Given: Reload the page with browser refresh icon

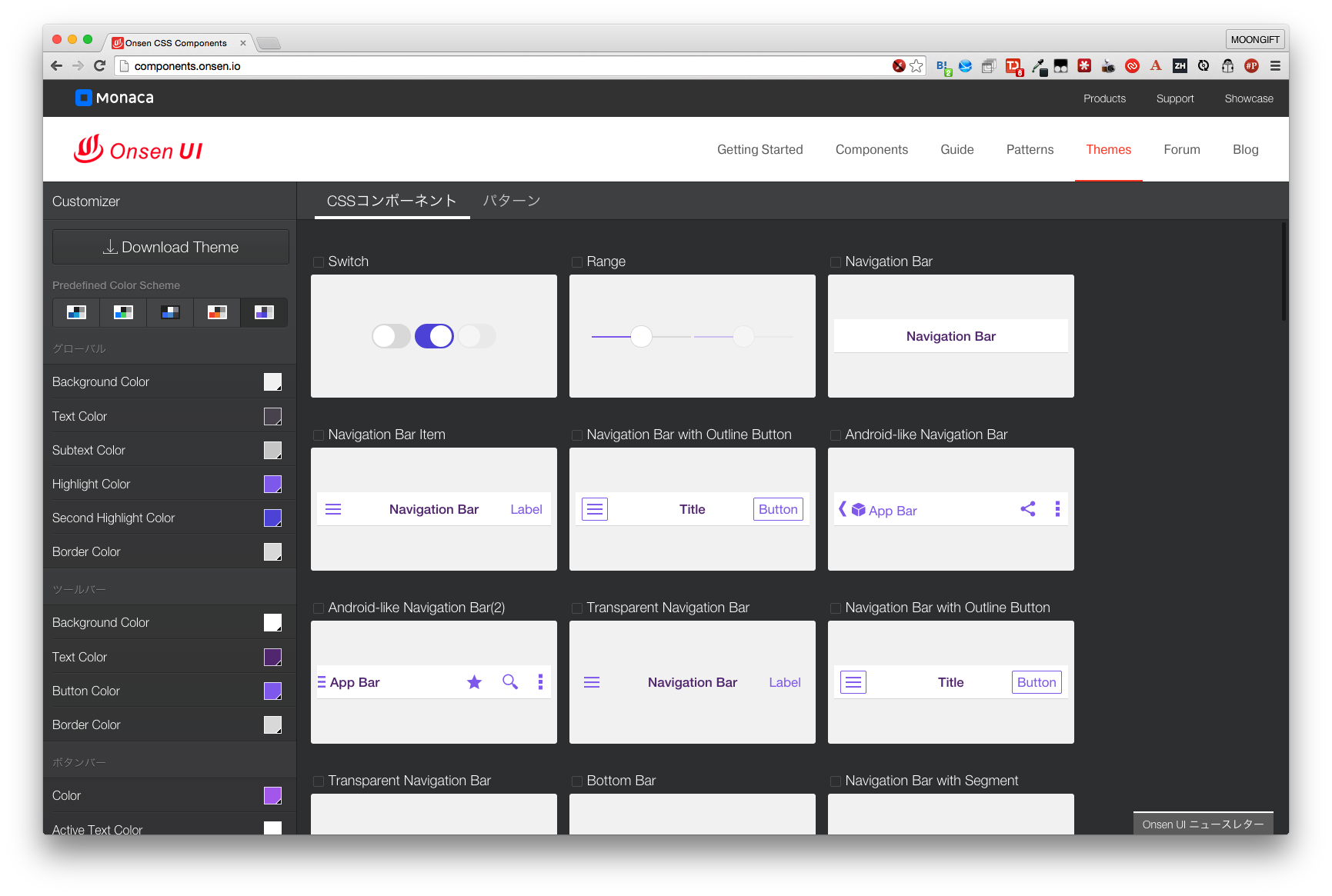Looking at the screenshot, I should tap(99, 66).
